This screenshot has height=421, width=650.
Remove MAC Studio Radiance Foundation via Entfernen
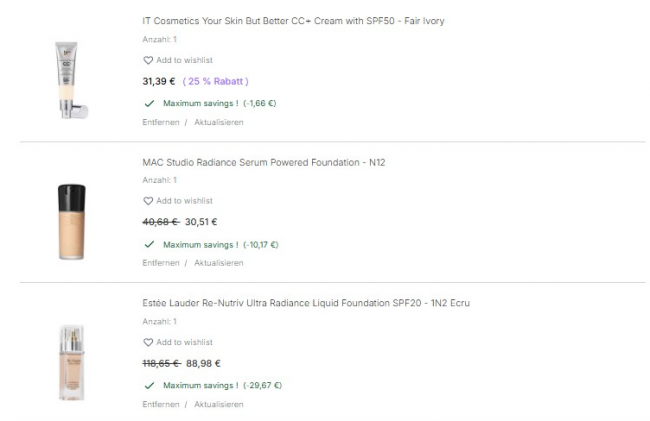tap(161, 263)
